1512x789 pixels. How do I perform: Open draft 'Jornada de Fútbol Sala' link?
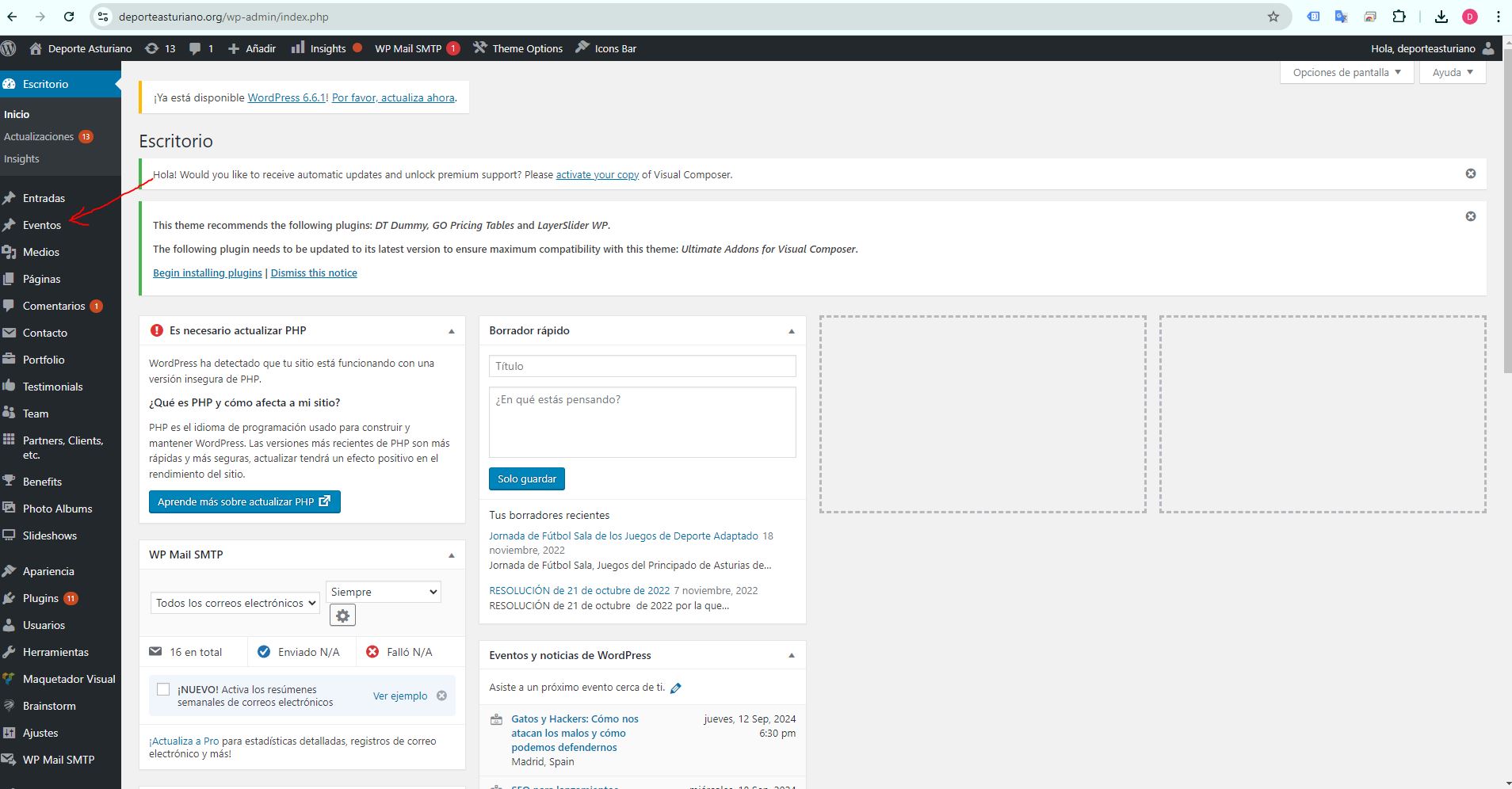(x=624, y=536)
